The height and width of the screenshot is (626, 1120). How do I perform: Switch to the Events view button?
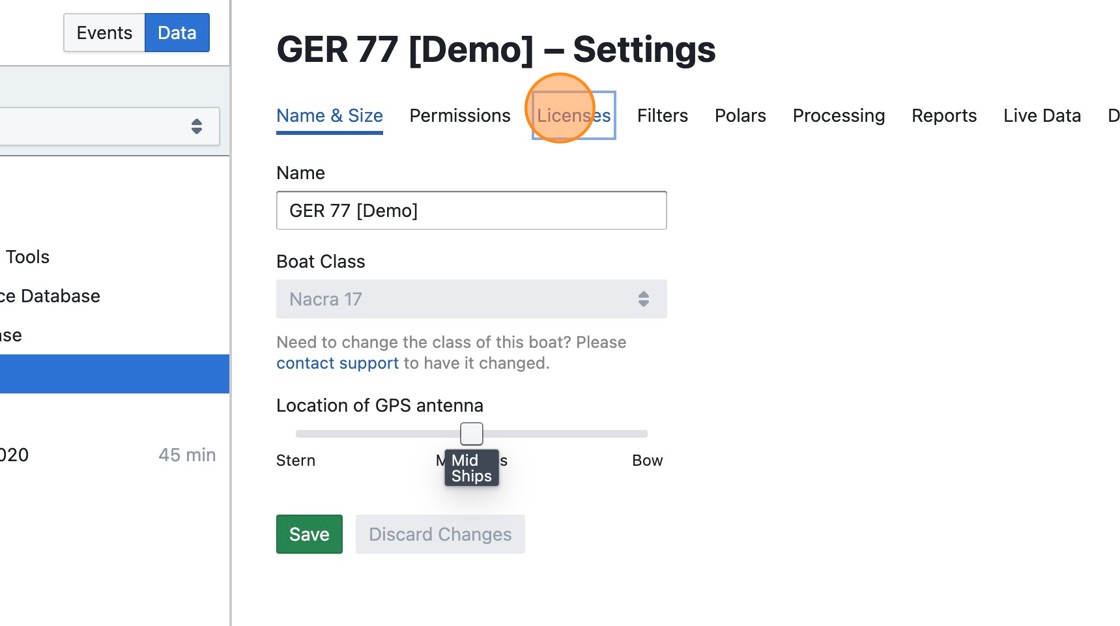[x=104, y=33]
